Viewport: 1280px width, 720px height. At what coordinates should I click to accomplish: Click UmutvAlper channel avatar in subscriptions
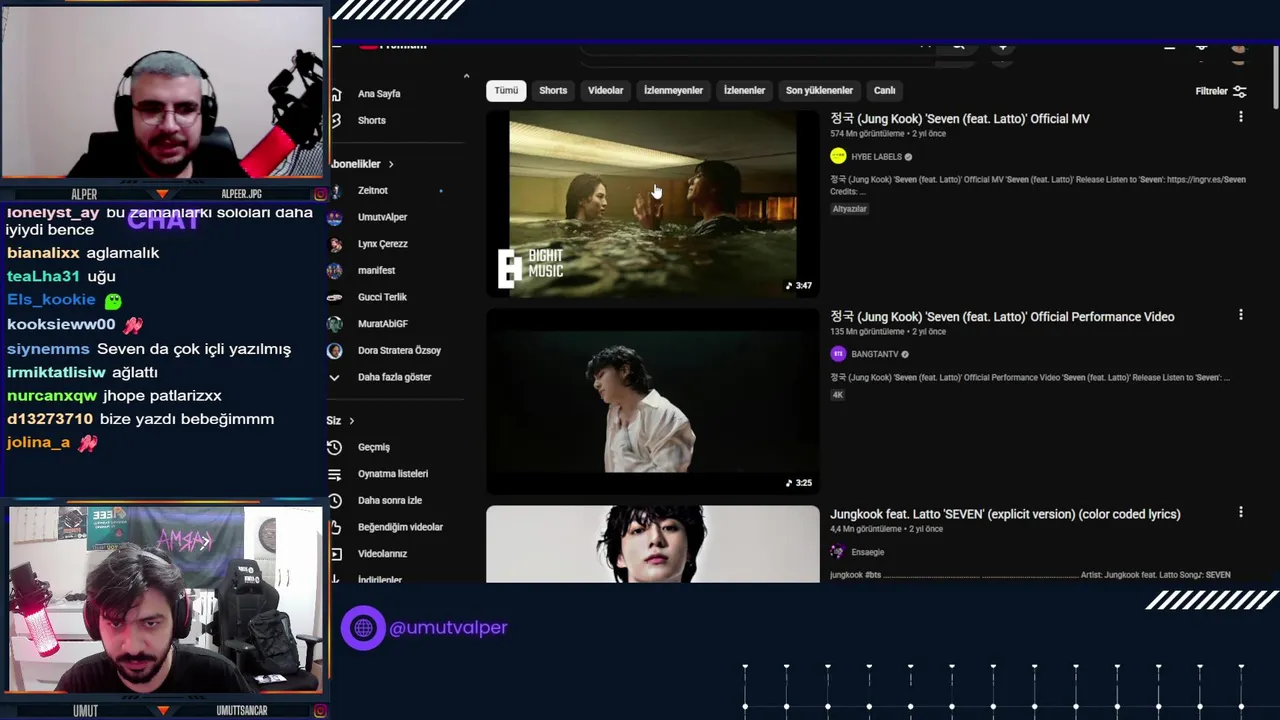(335, 217)
